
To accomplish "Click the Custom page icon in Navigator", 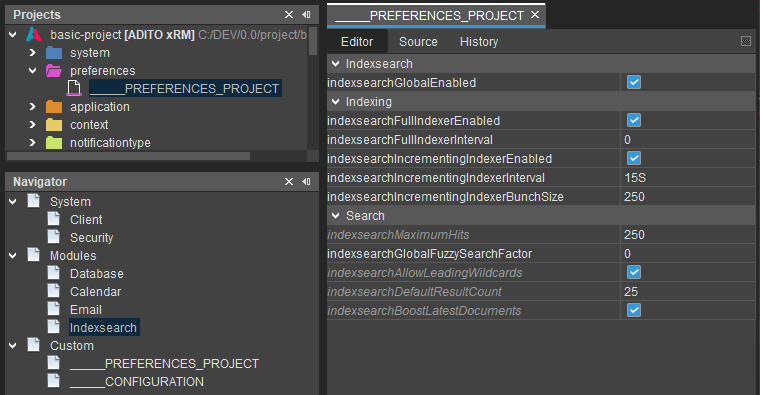I will (33, 345).
